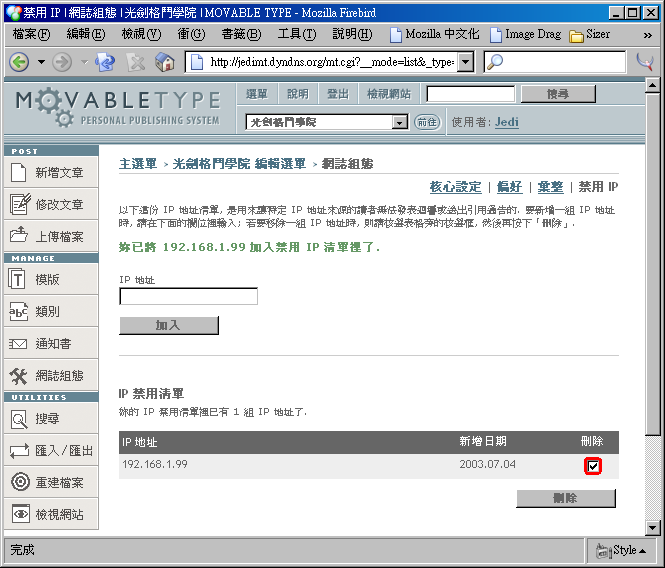Click the browser URL address field
The image size is (665, 568).
pyautogui.click(x=332, y=62)
